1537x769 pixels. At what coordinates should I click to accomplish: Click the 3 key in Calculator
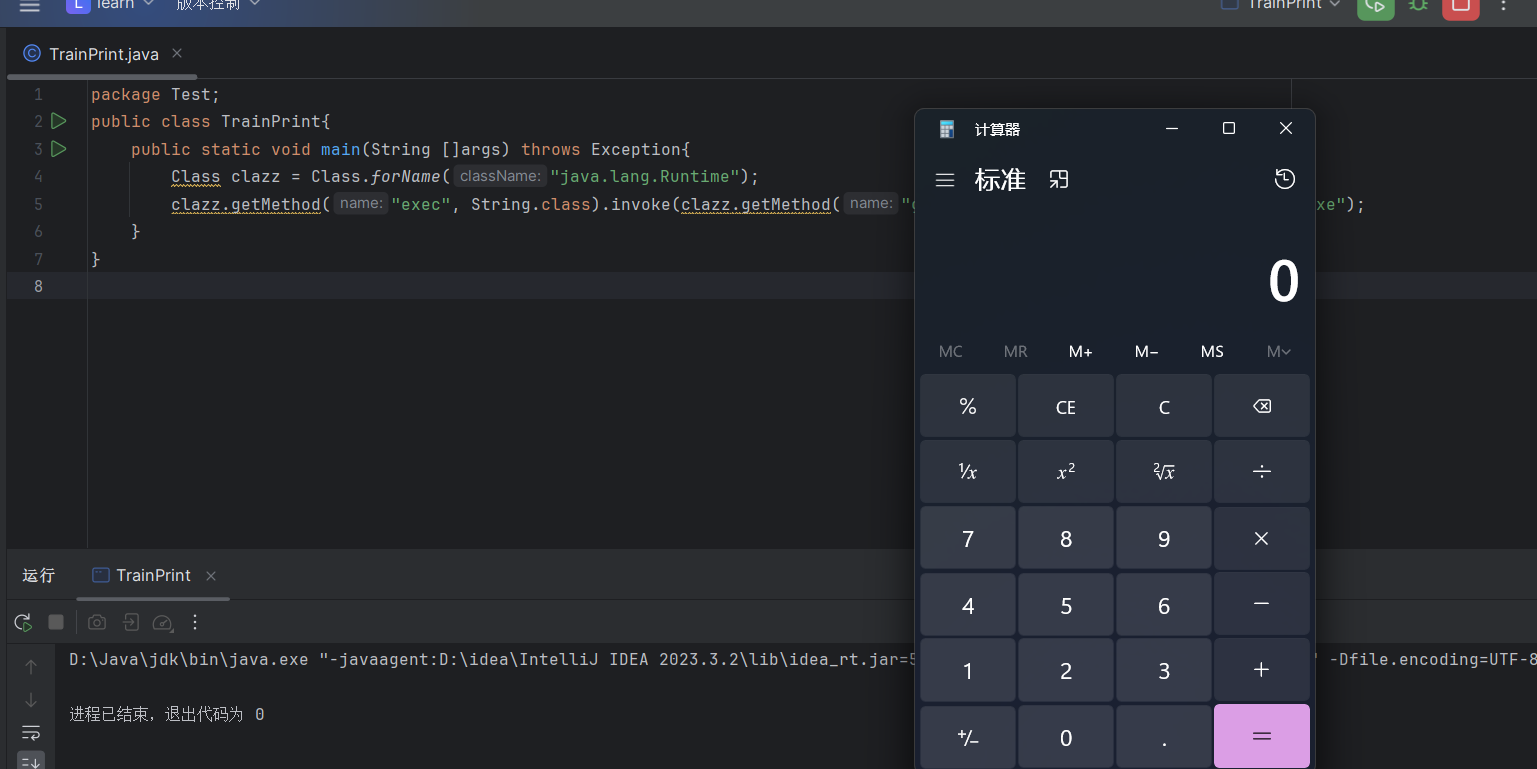point(1164,670)
